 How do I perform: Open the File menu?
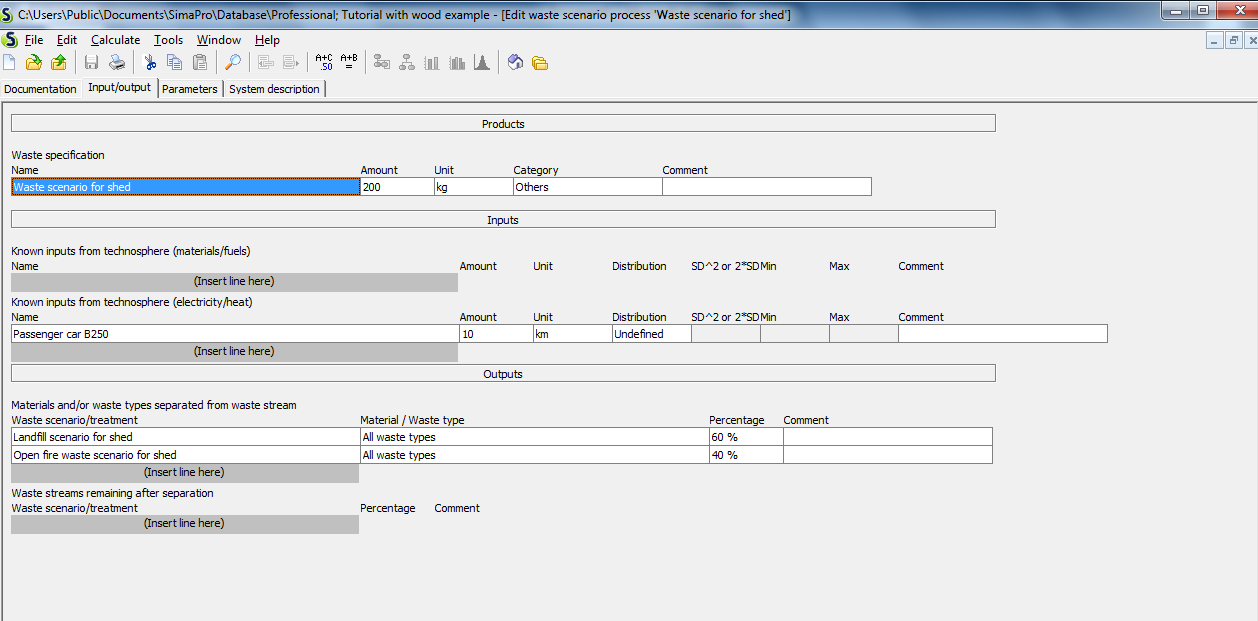[34, 40]
